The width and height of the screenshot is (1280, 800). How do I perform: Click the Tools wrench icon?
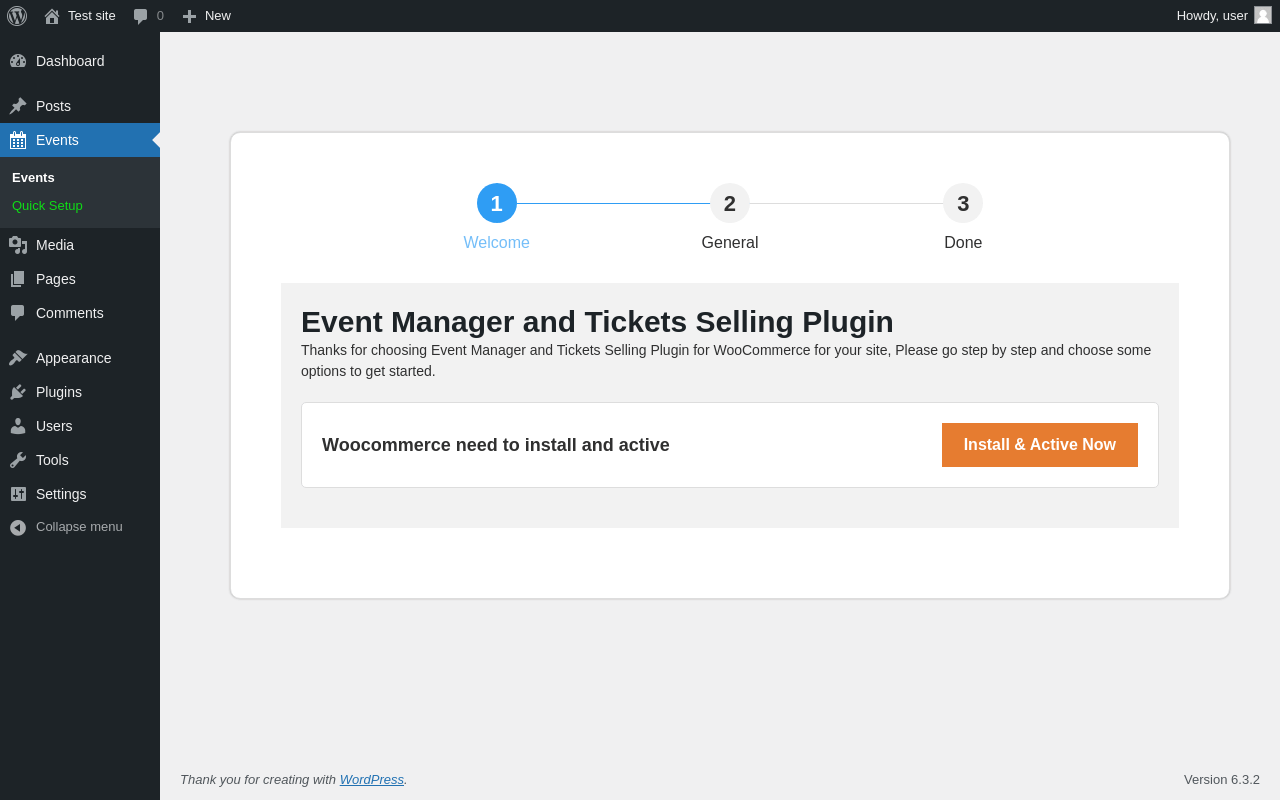pos(18,460)
